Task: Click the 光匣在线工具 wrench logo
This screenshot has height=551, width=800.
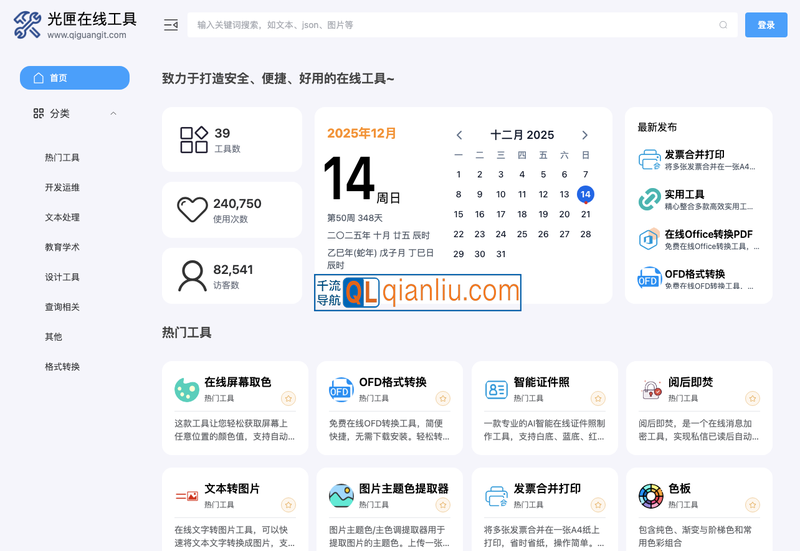Action: pyautogui.click(x=28, y=25)
